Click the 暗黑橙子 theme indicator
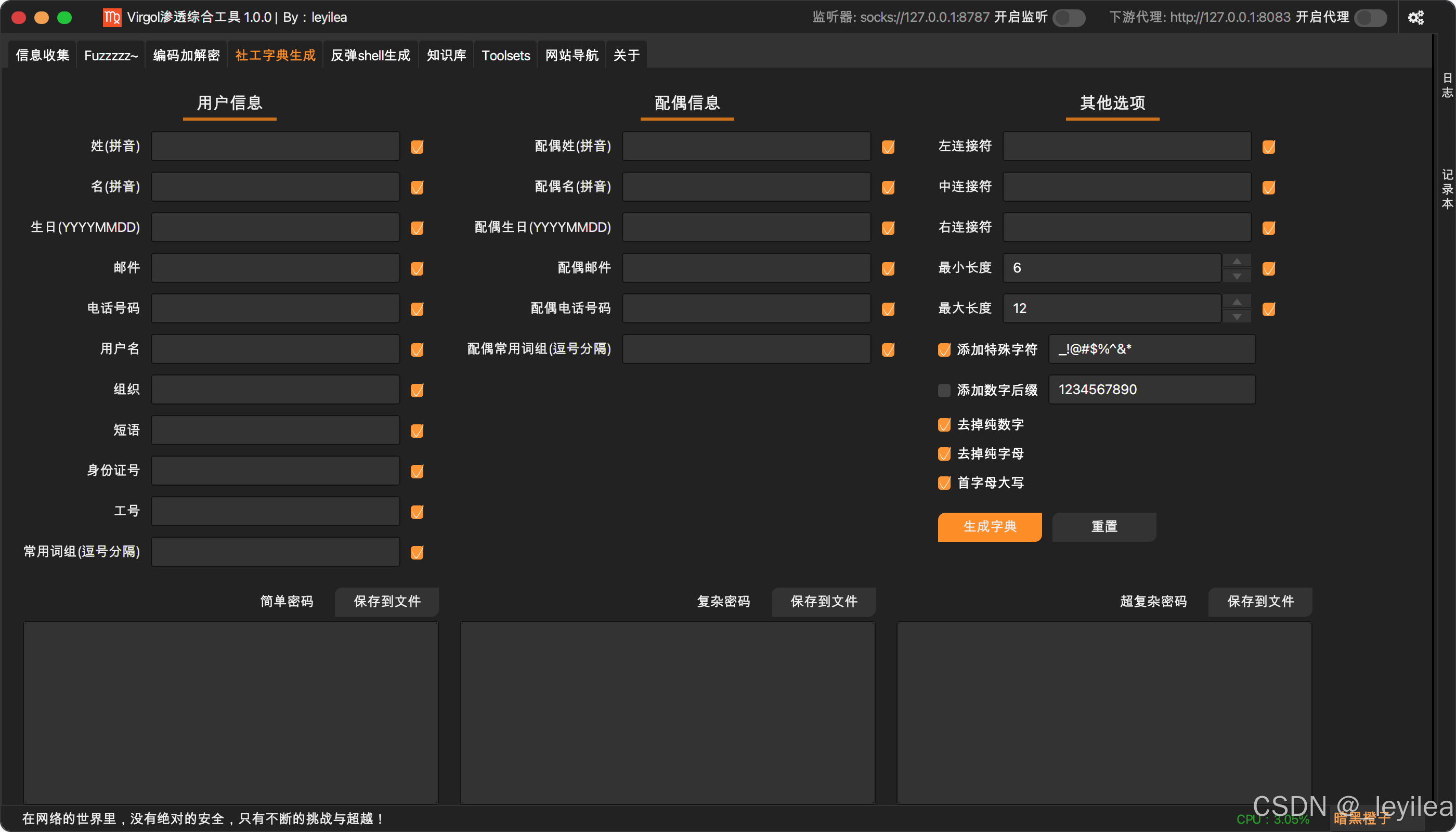 (x=1362, y=819)
